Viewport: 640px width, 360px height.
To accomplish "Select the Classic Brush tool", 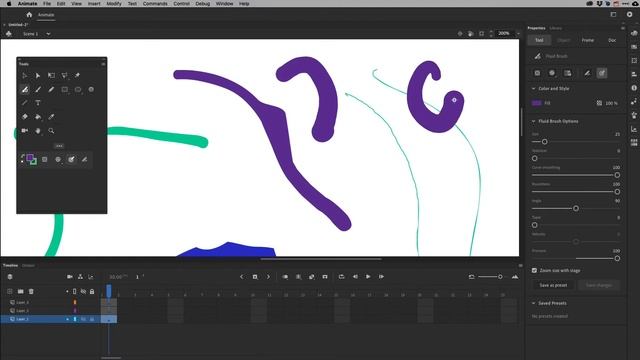I will 38,89.
